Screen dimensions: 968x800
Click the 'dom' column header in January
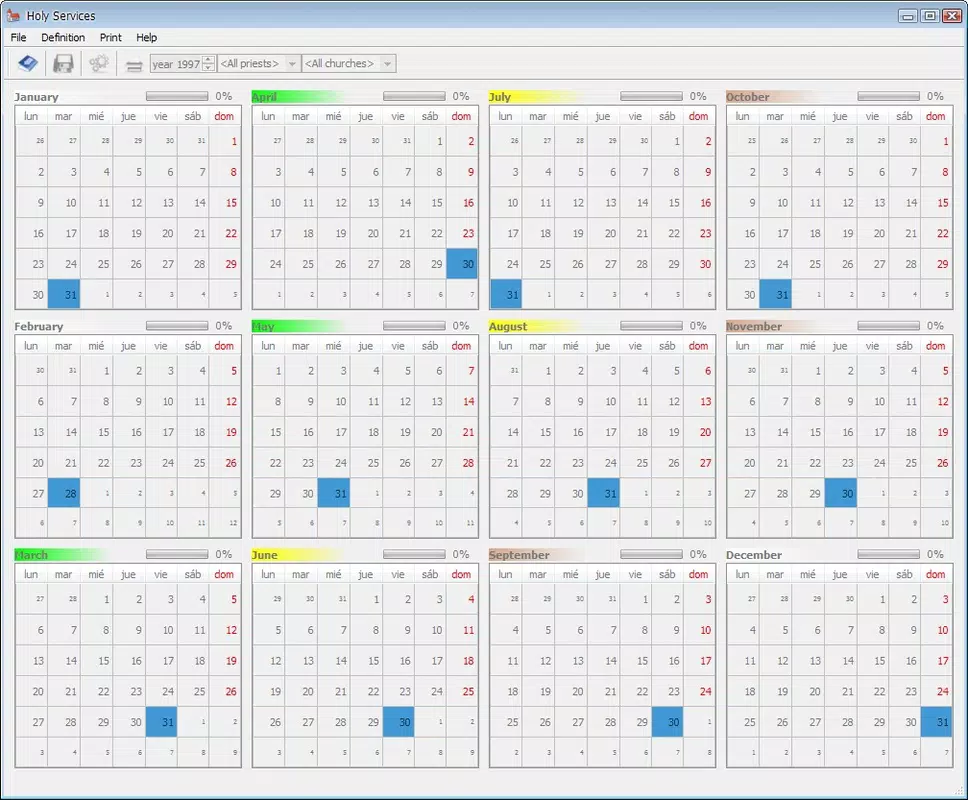[224, 116]
